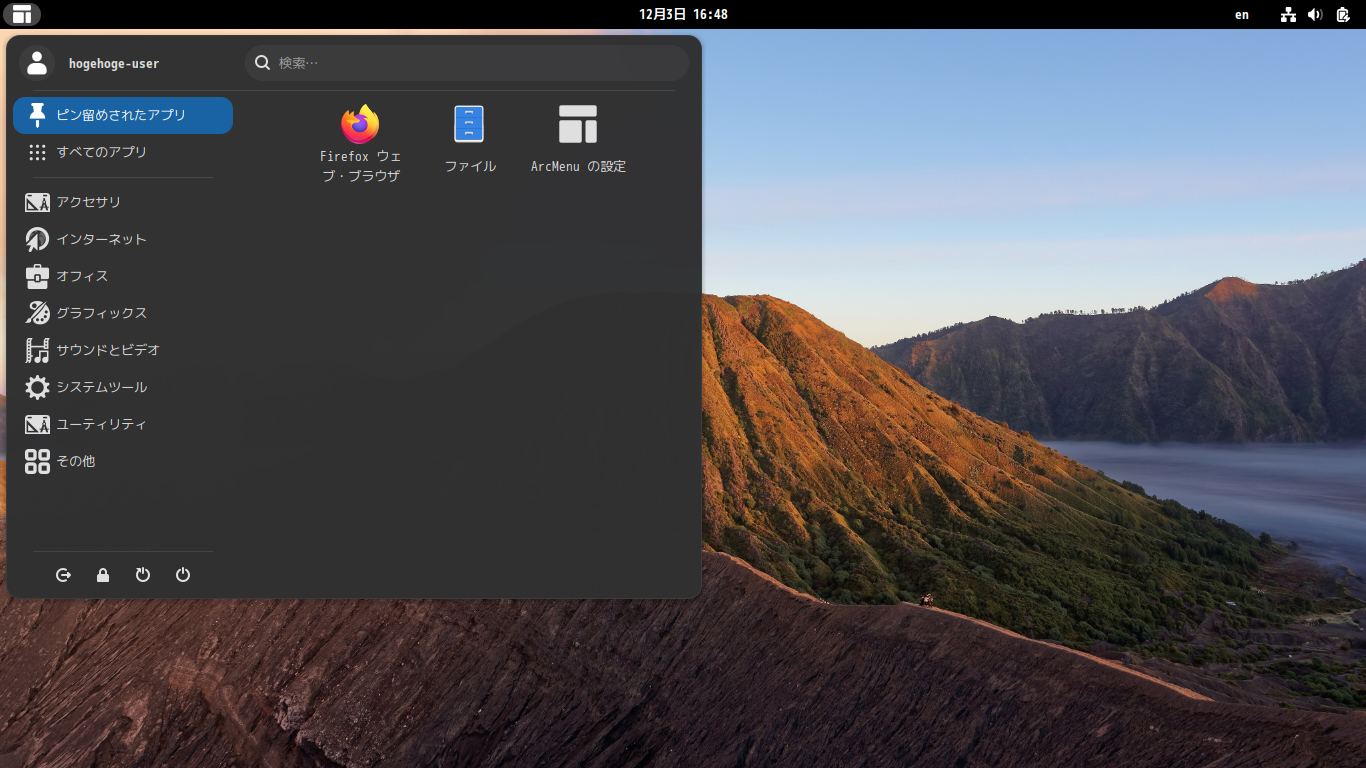Click the log out icon
This screenshot has width=1366, height=768.
[64, 575]
